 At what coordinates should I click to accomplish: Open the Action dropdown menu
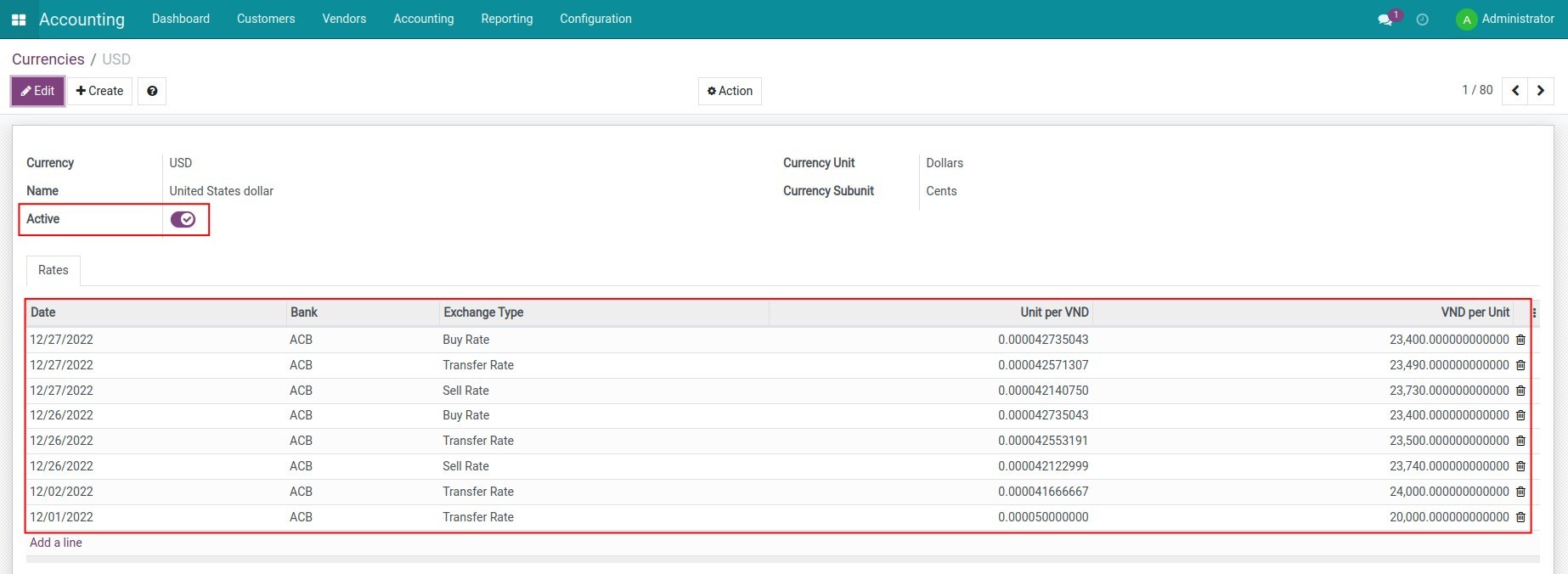click(730, 91)
